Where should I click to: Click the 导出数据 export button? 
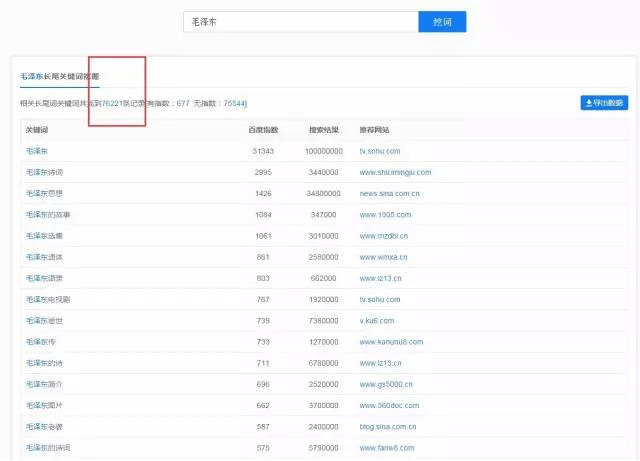point(604,102)
